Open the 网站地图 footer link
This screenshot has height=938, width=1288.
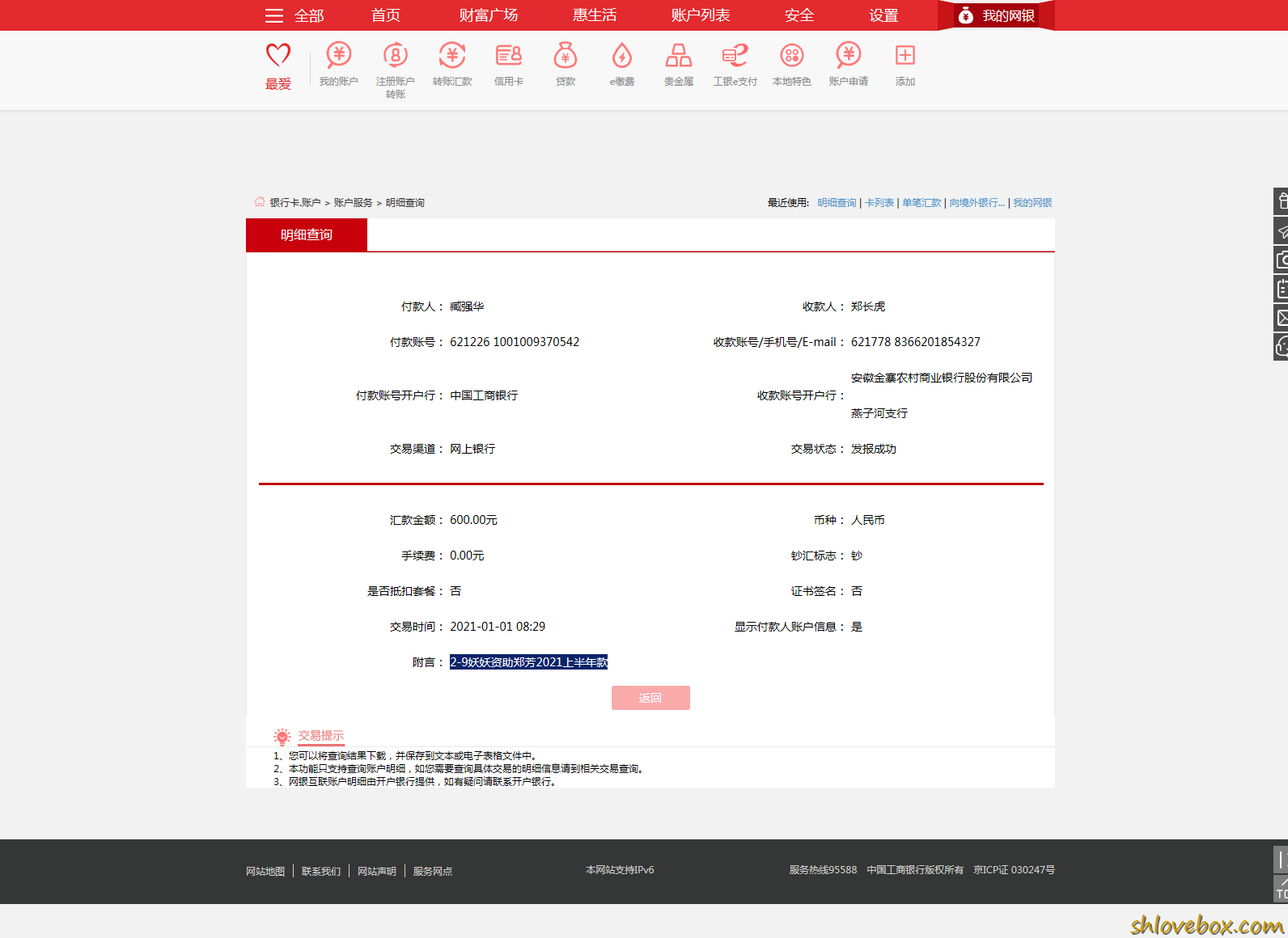pyautogui.click(x=265, y=872)
